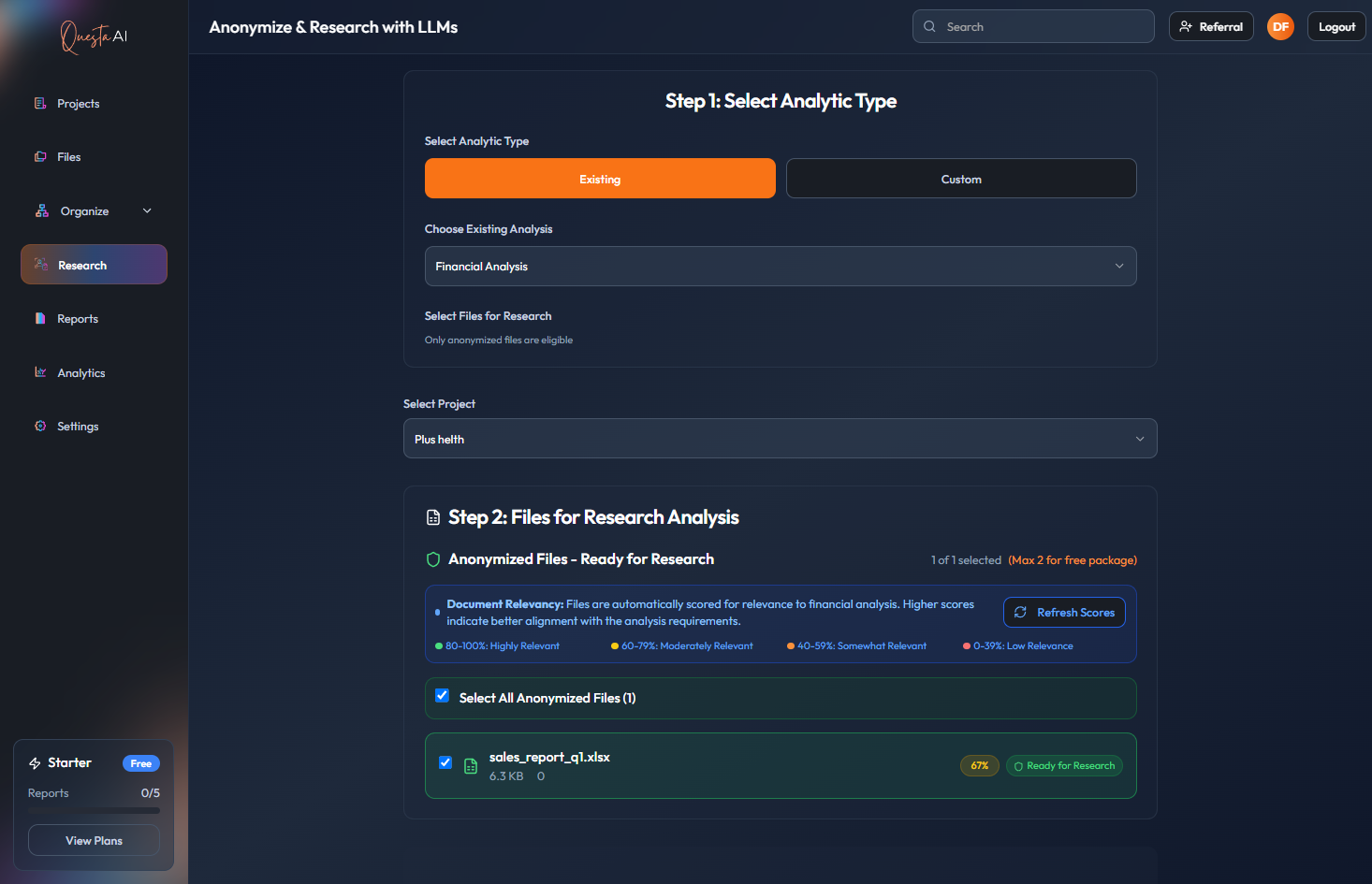Click the Settings gear icon
The image size is (1372, 884).
(40, 427)
